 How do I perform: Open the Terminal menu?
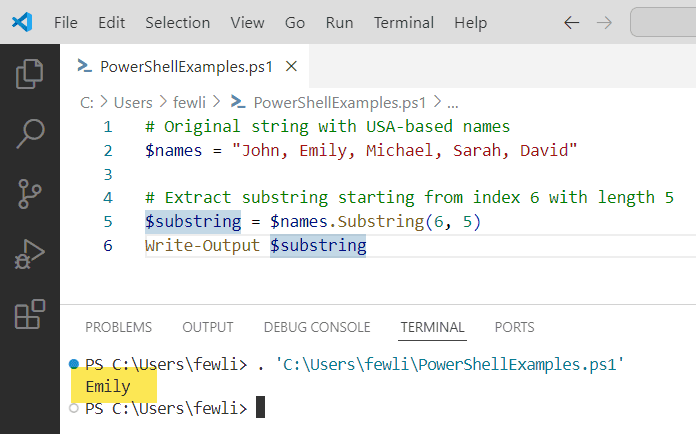[404, 22]
